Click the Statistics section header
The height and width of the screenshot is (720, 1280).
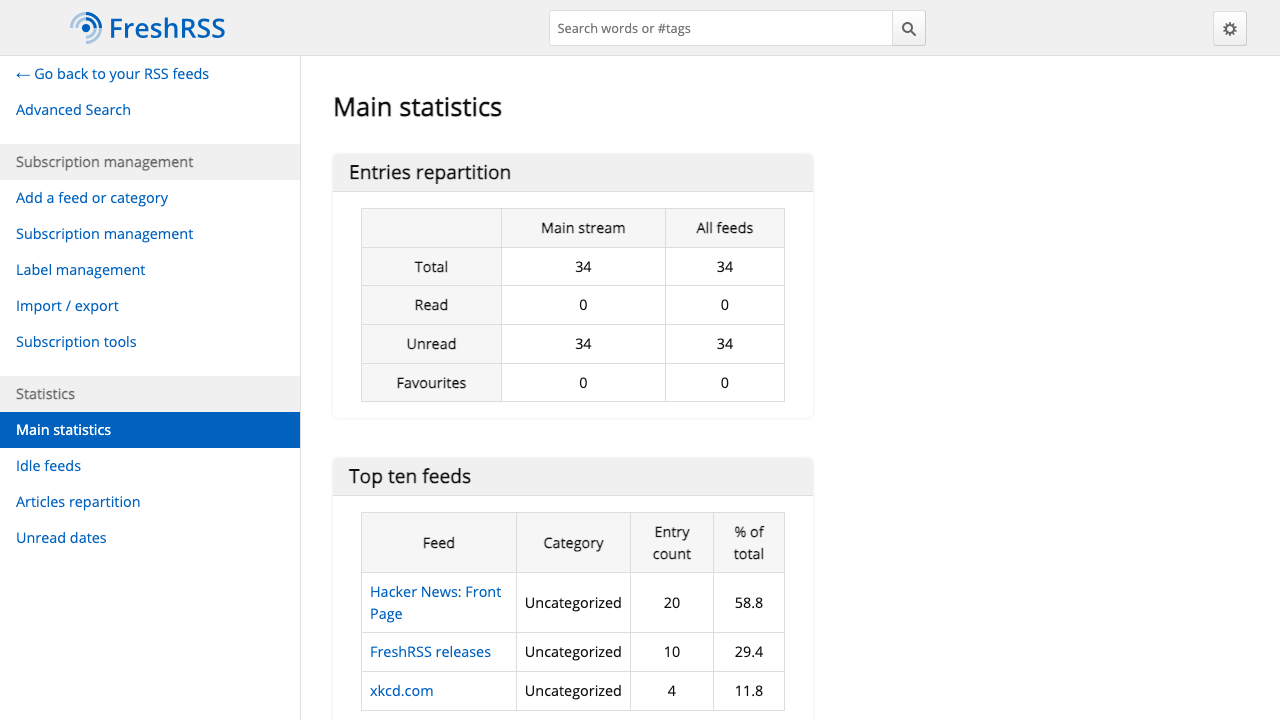150,394
